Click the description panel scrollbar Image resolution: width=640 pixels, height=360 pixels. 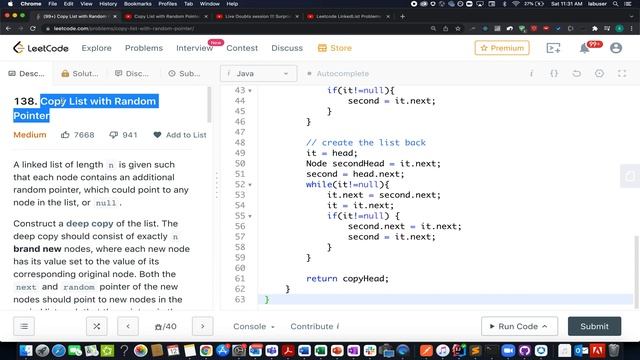coord(209,104)
